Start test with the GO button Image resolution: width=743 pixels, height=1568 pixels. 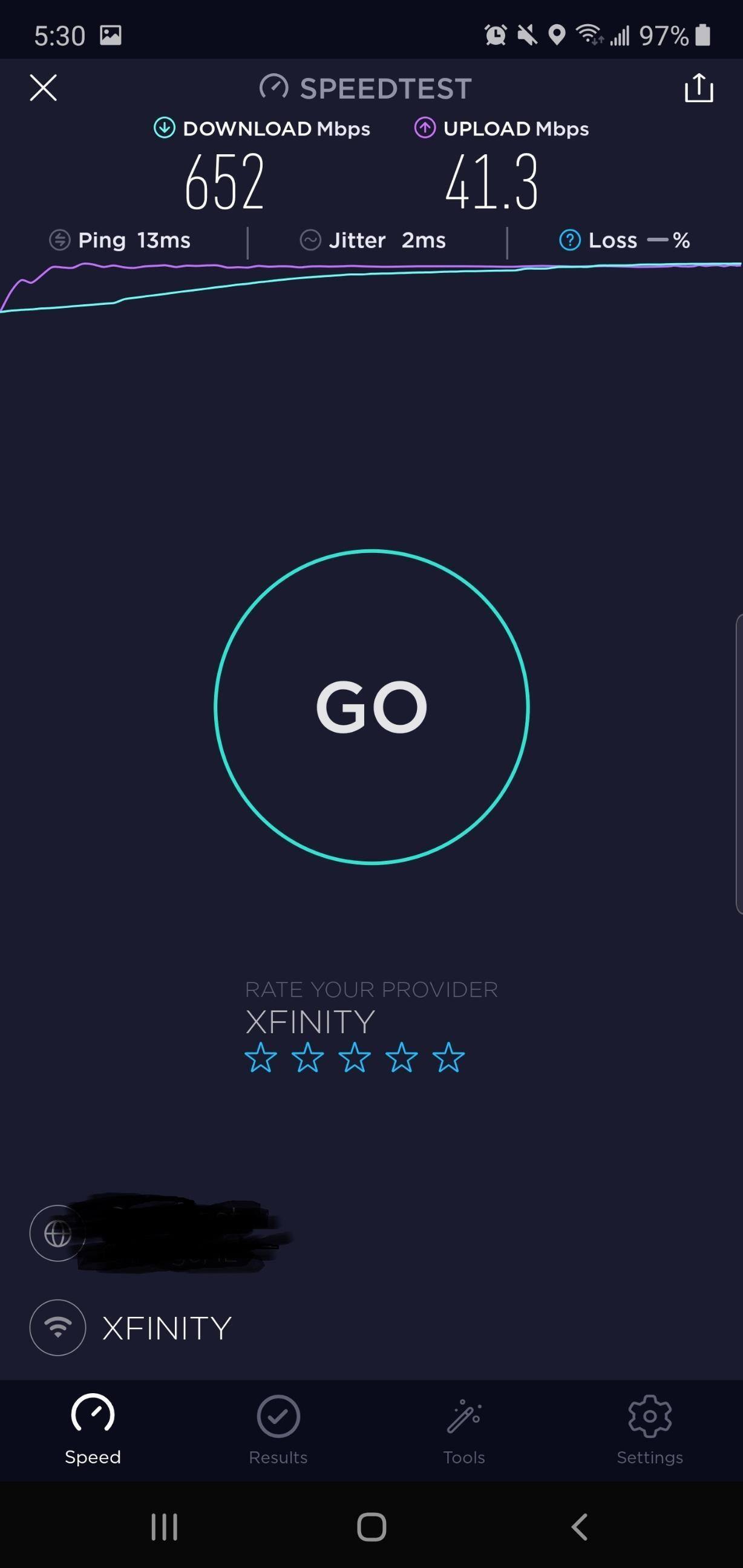pos(372,707)
